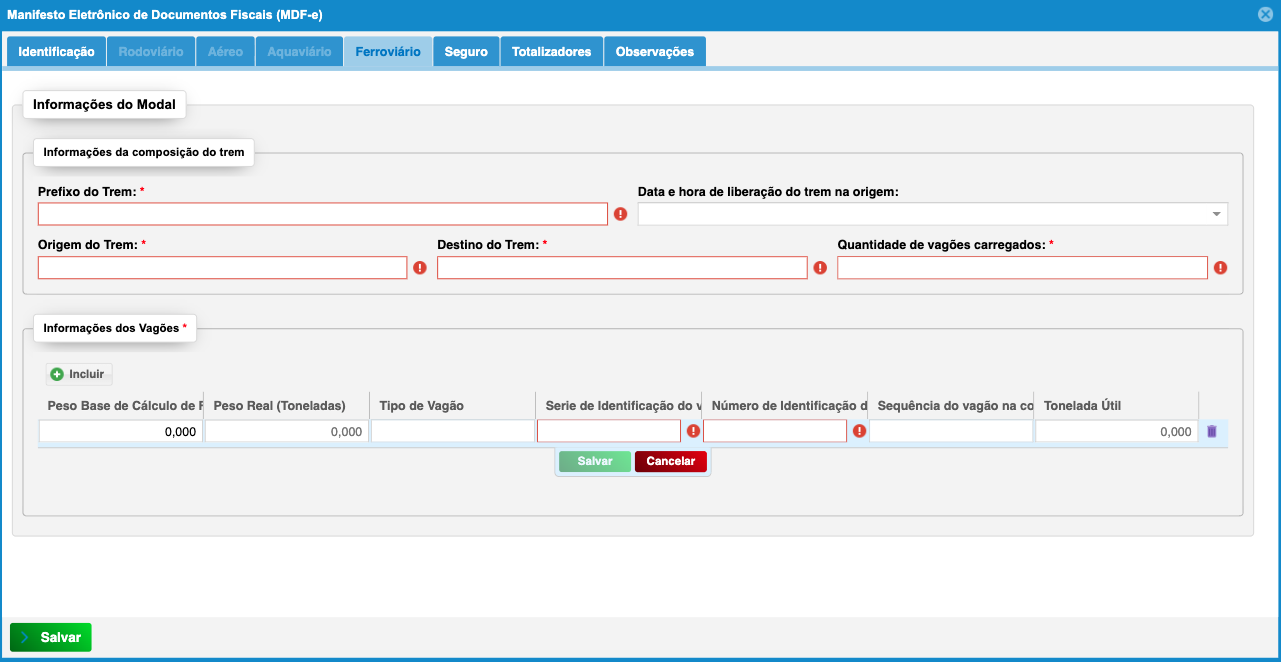
Task: Click error icon in Número de Identificação column
Action: coord(859,431)
